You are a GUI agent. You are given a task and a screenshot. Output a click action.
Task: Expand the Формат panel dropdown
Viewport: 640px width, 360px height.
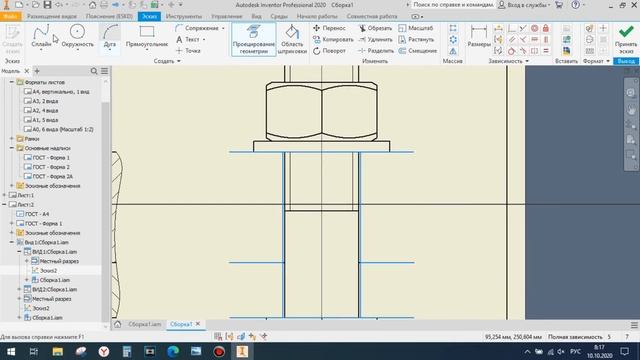pos(596,61)
